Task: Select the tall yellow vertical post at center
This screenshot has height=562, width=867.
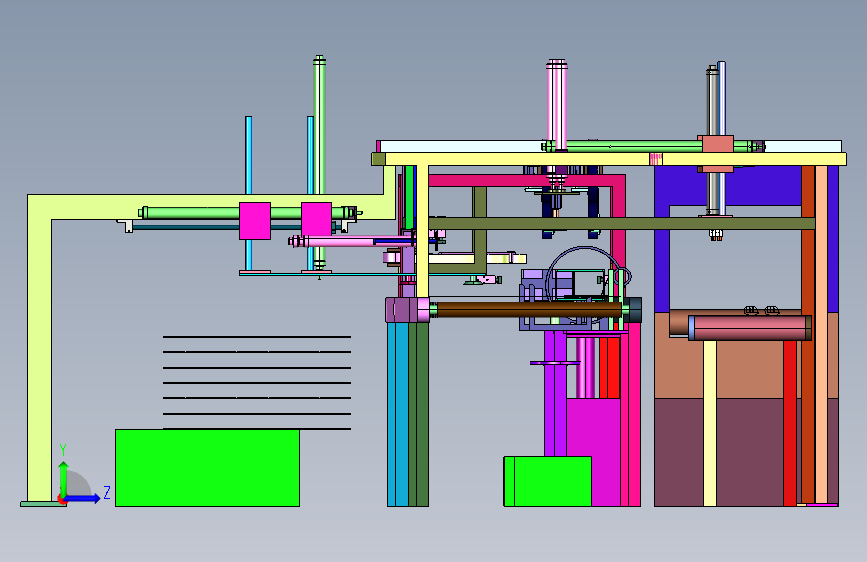Action: tap(422, 231)
